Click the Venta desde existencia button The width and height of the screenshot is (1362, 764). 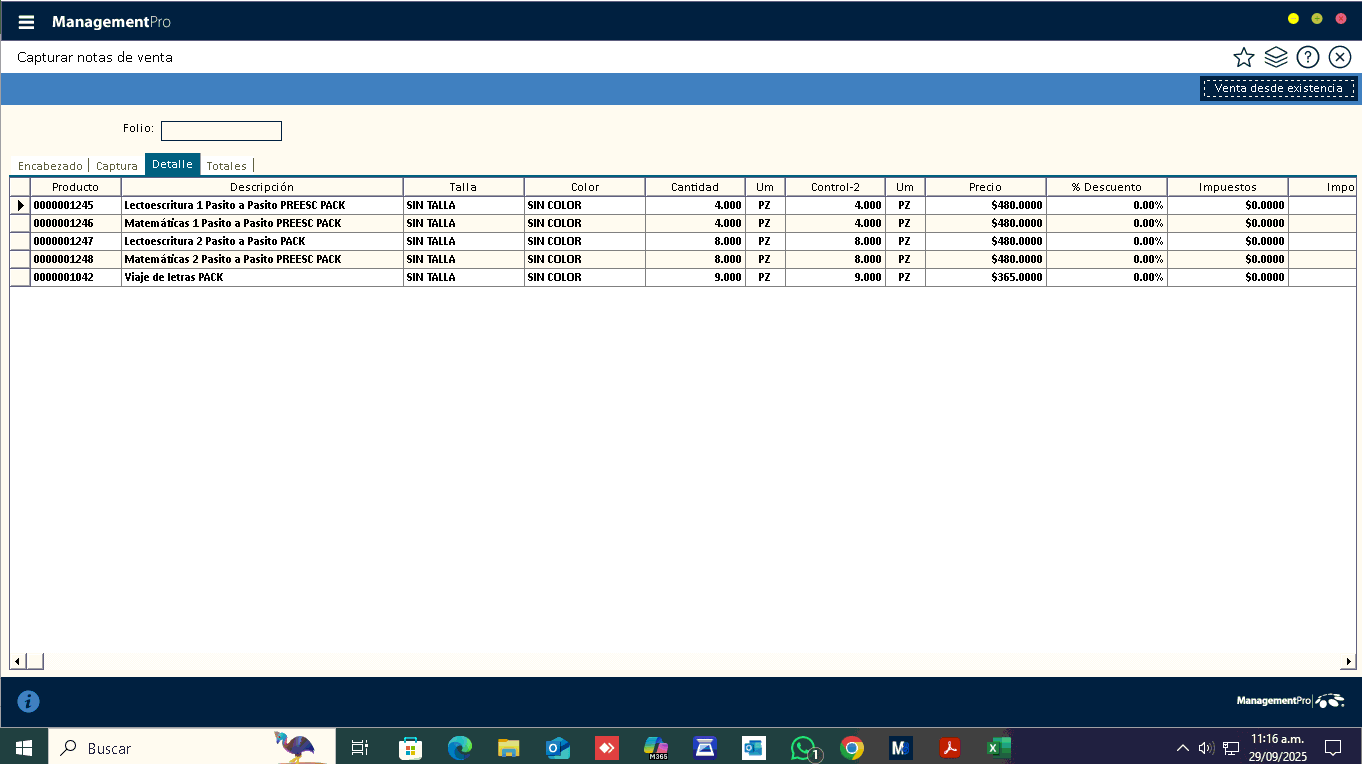point(1278,89)
